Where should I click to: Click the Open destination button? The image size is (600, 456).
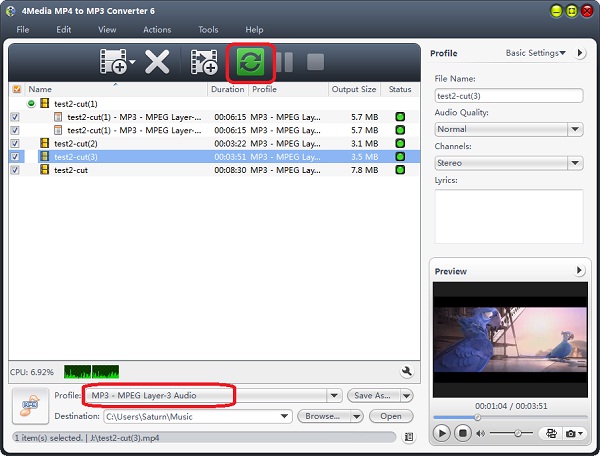391,416
